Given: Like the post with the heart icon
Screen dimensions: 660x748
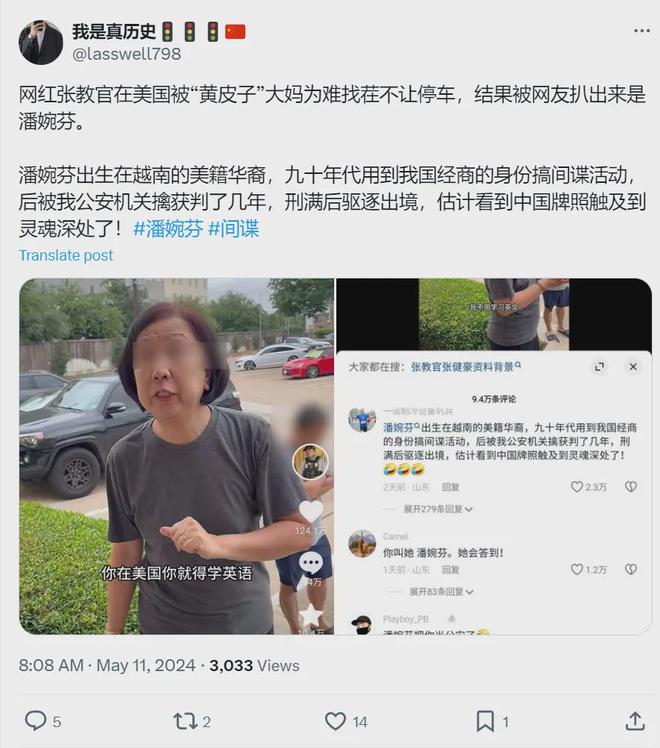Looking at the screenshot, I should 335,721.
